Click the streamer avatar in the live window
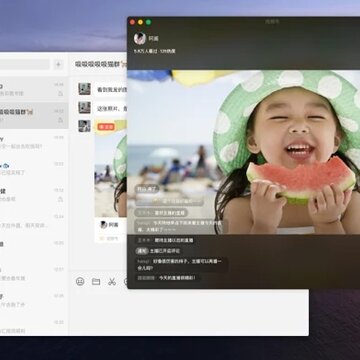 tap(140, 39)
